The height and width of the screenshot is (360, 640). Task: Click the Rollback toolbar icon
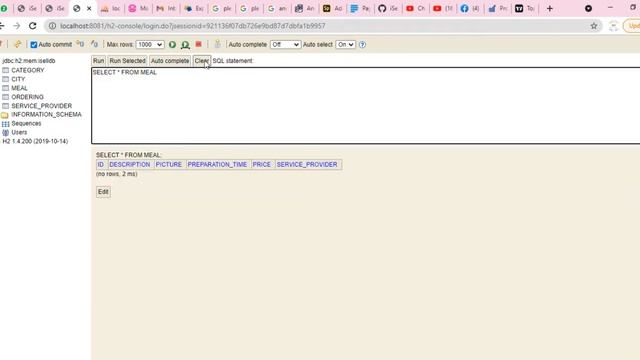pyautogui.click(x=80, y=44)
